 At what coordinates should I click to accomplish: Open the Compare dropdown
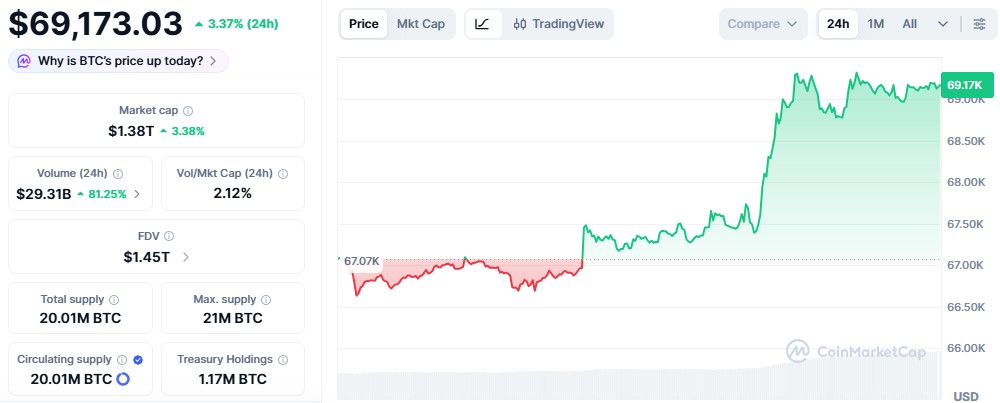(x=763, y=24)
